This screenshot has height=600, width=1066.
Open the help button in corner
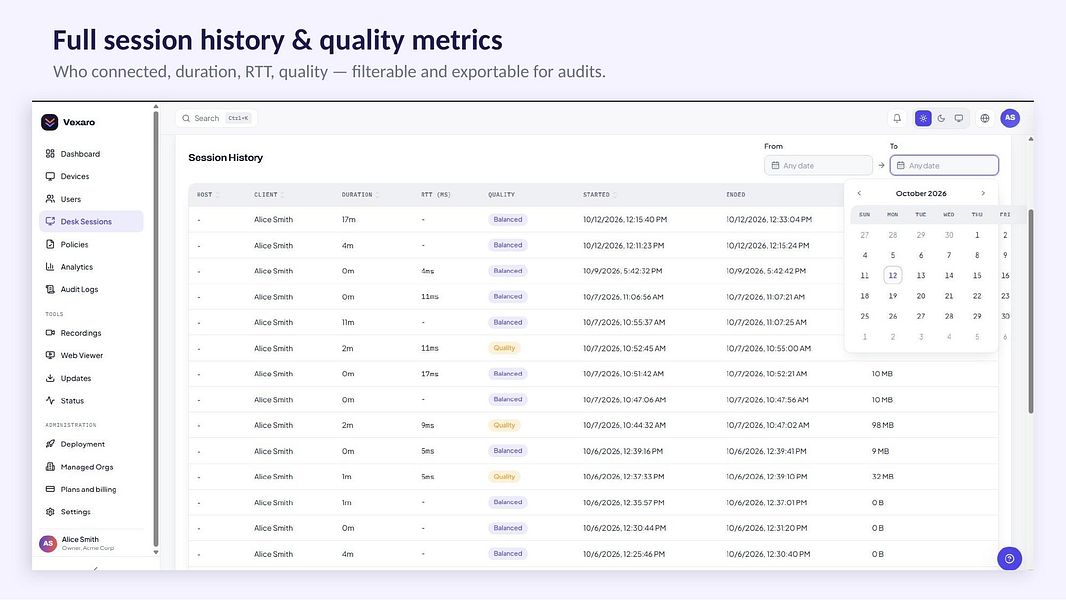pos(1010,559)
